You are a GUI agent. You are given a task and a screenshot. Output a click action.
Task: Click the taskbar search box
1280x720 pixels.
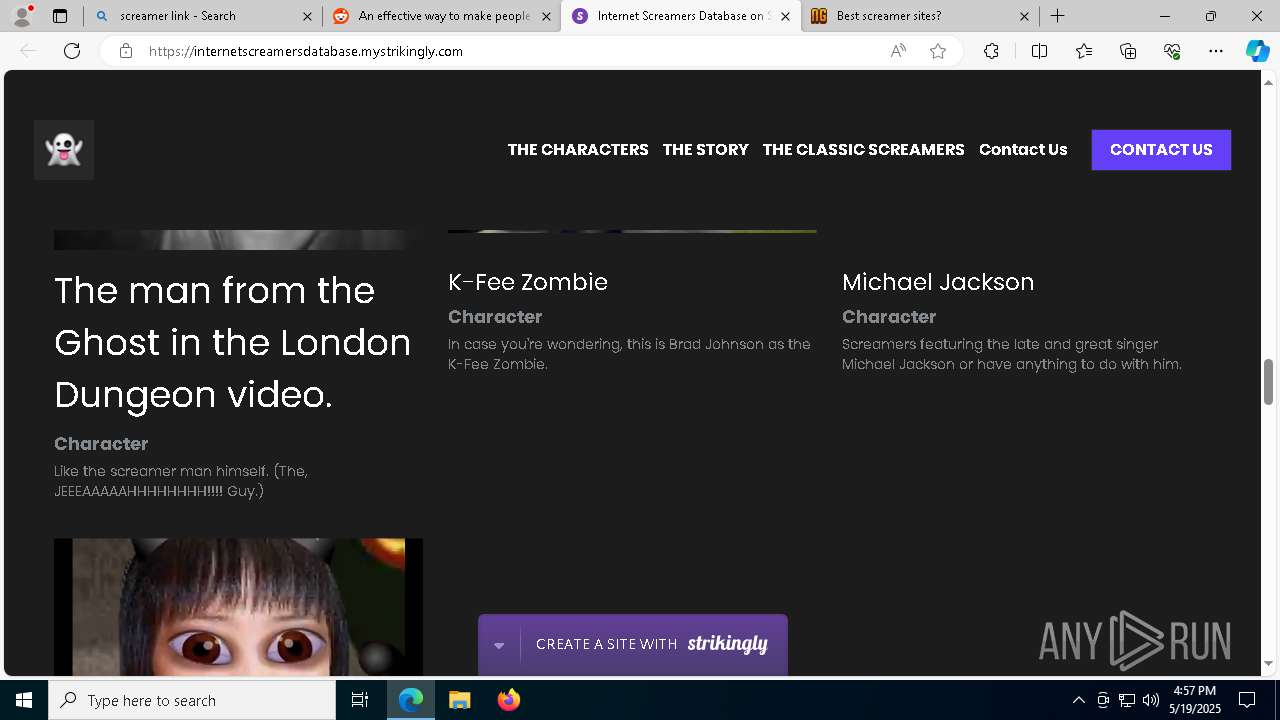pyautogui.click(x=192, y=700)
